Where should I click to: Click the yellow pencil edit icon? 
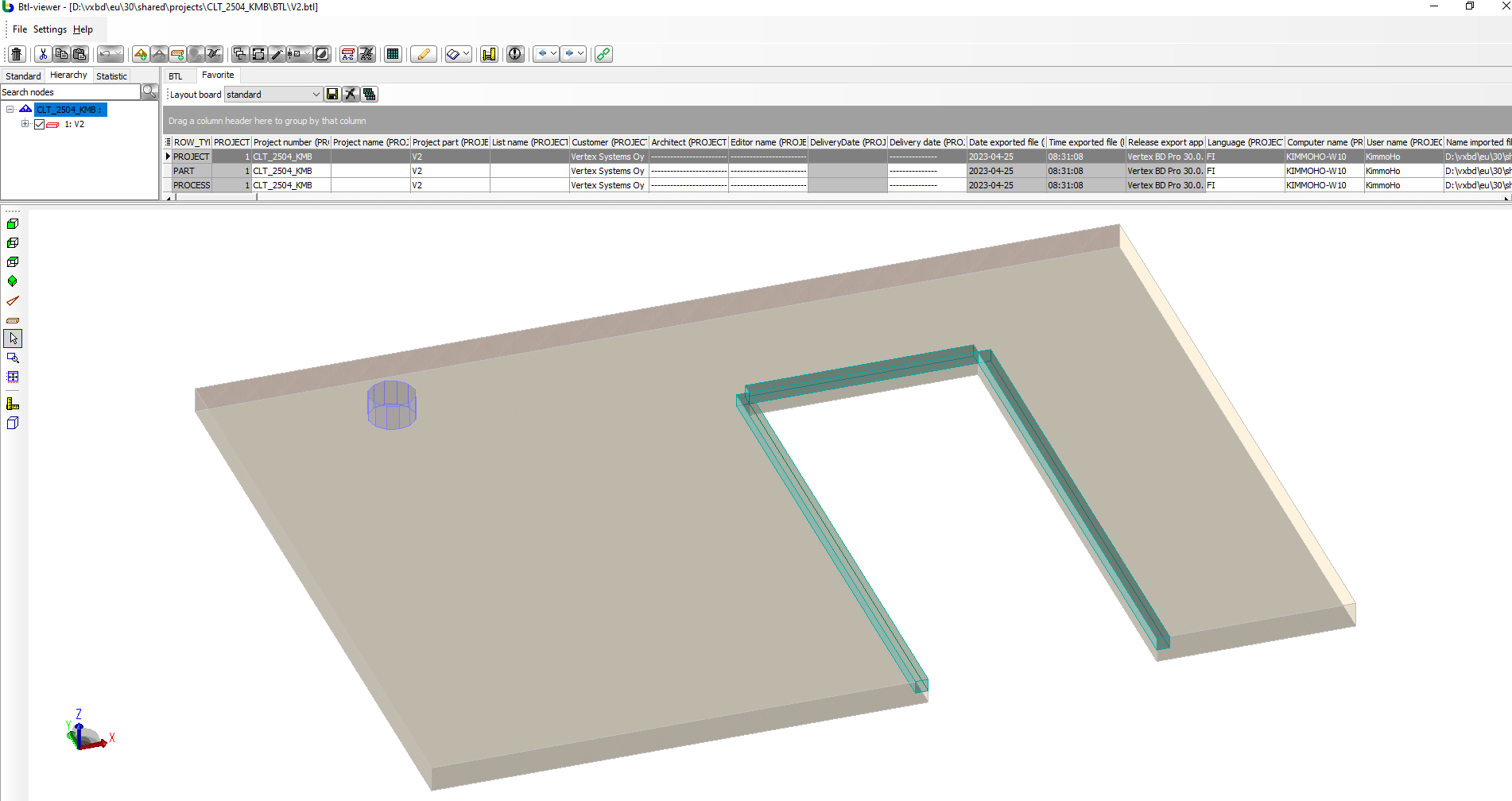424,54
